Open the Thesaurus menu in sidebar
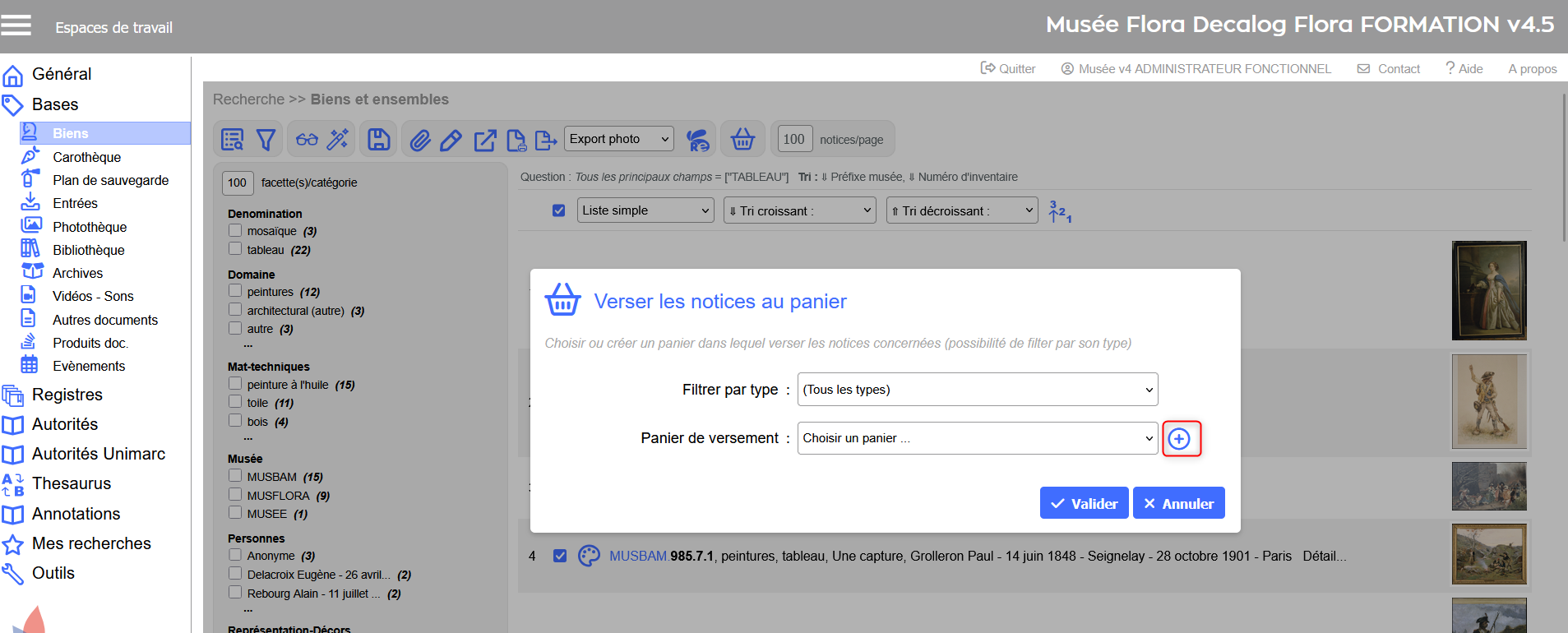The height and width of the screenshot is (633, 1568). pyautogui.click(x=72, y=483)
